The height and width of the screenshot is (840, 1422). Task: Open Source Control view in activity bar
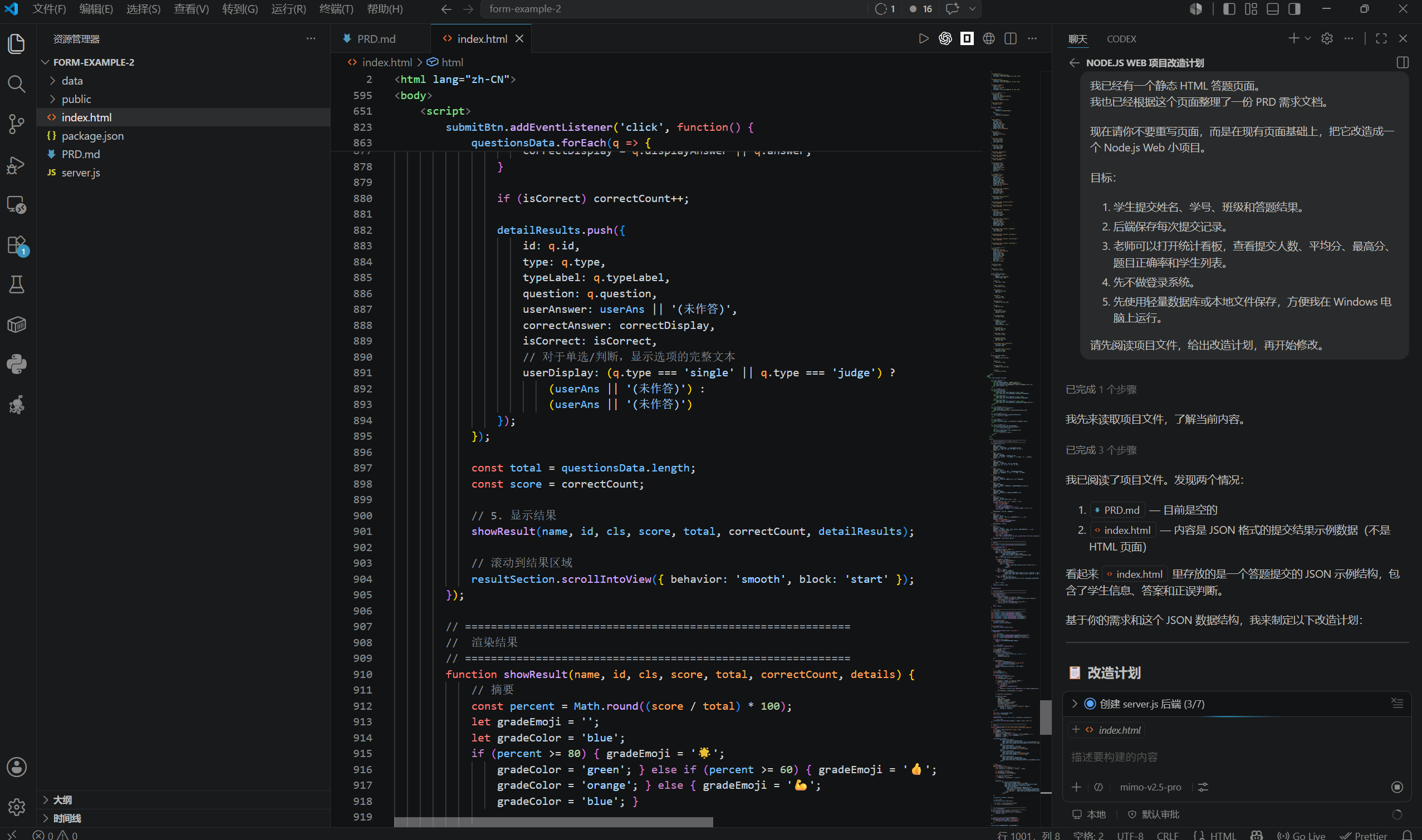(x=16, y=125)
